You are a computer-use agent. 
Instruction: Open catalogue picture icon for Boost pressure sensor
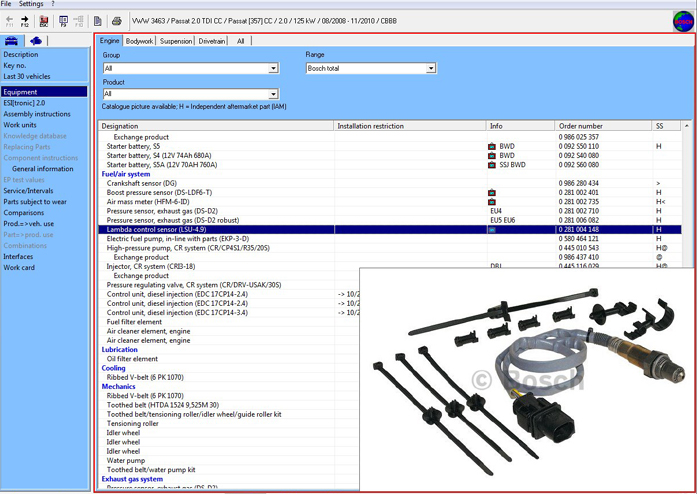click(x=492, y=193)
